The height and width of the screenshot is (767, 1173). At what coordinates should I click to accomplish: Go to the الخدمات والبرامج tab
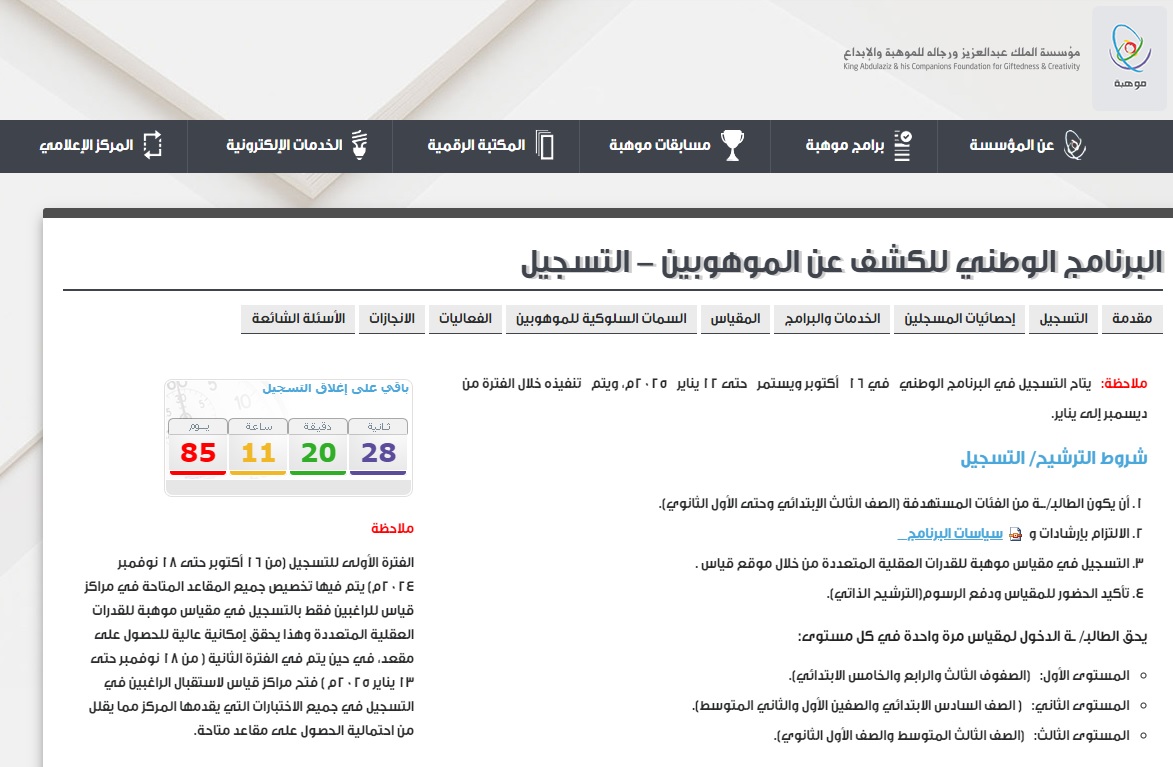click(x=832, y=319)
